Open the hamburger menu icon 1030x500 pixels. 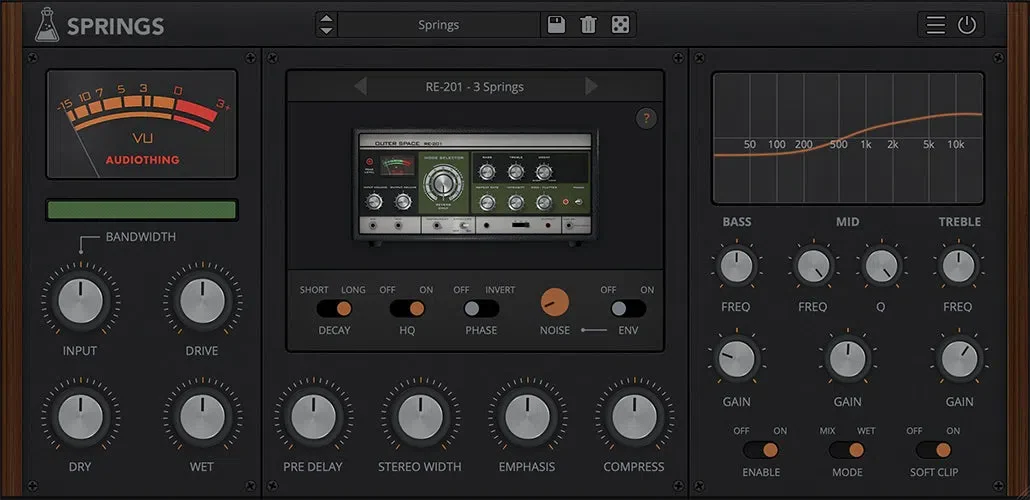(x=936, y=25)
